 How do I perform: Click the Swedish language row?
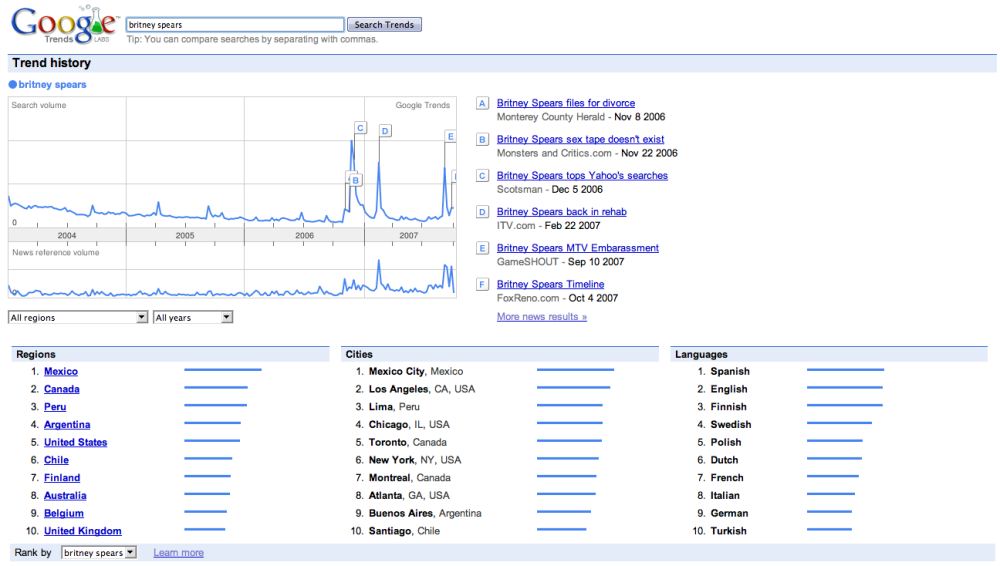tap(731, 425)
